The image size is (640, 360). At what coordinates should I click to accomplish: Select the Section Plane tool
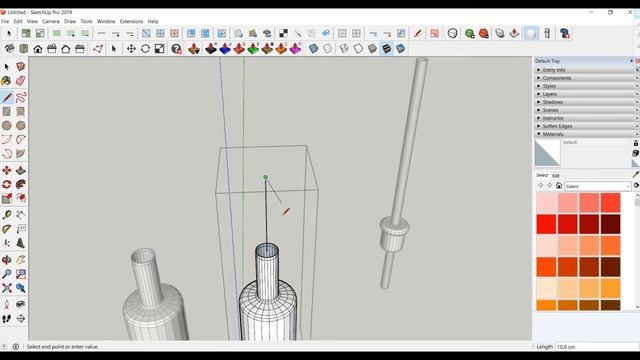point(21,319)
